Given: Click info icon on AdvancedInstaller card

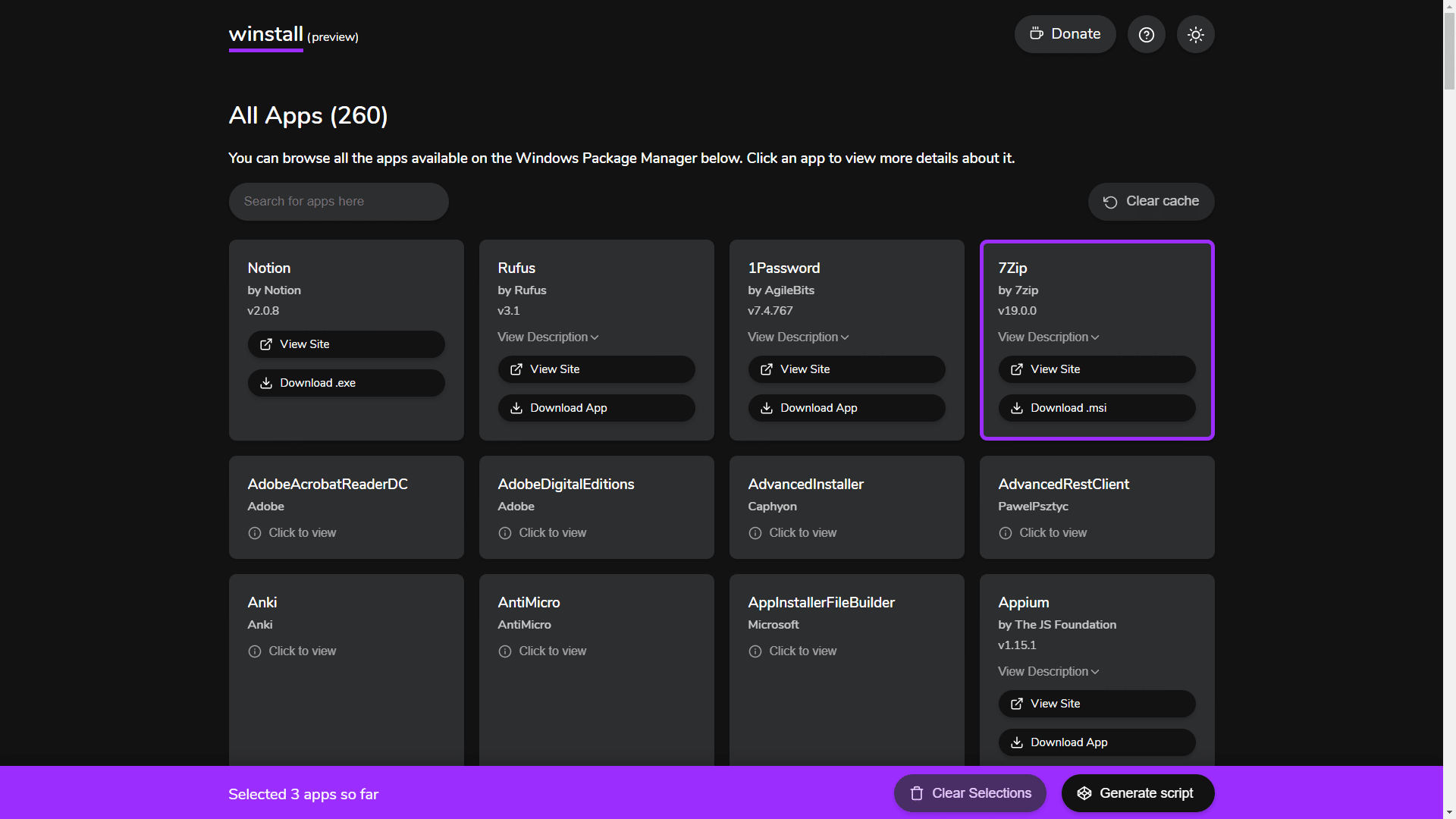Looking at the screenshot, I should coord(755,533).
